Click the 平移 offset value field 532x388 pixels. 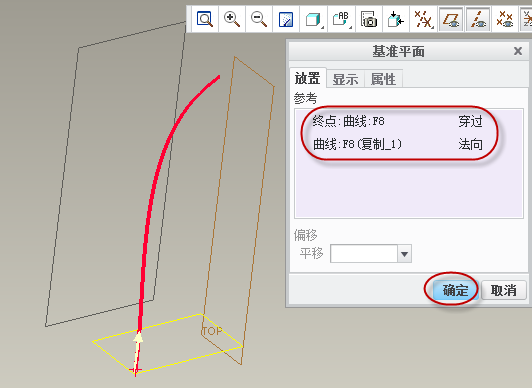click(x=364, y=254)
